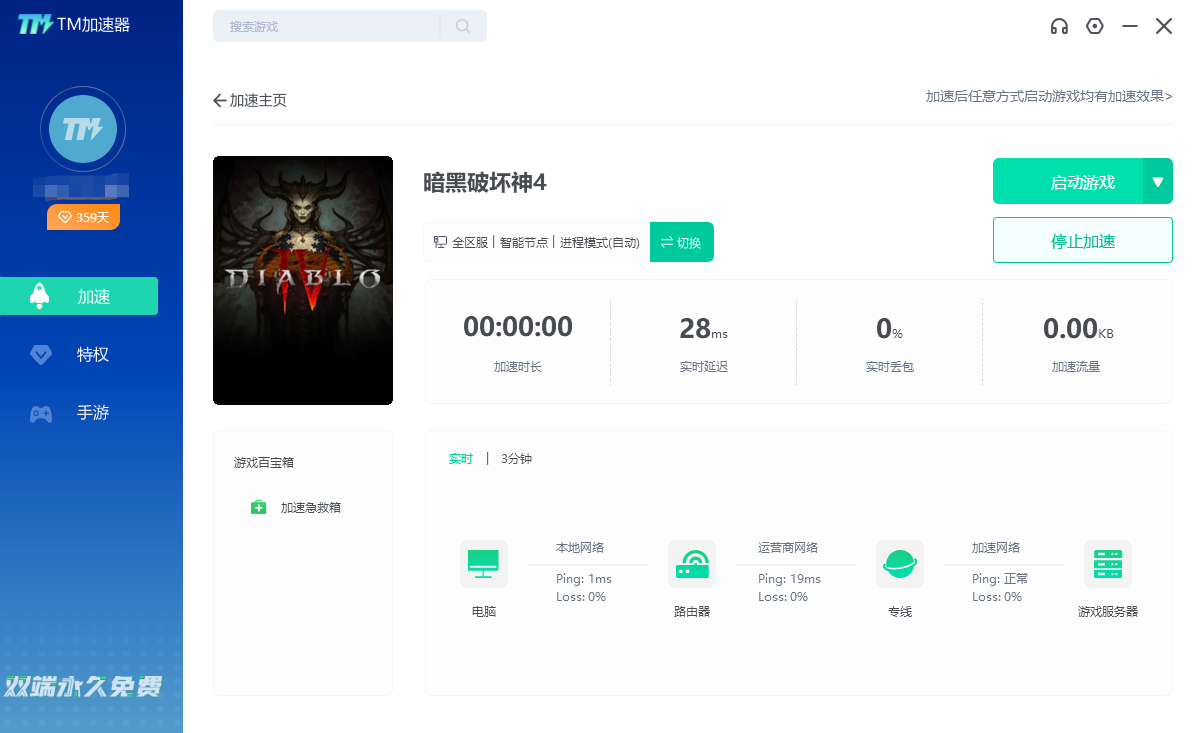The width and height of the screenshot is (1198, 733).
Task: Click the 双端永久免费 banner
Action: pyautogui.click(x=83, y=686)
